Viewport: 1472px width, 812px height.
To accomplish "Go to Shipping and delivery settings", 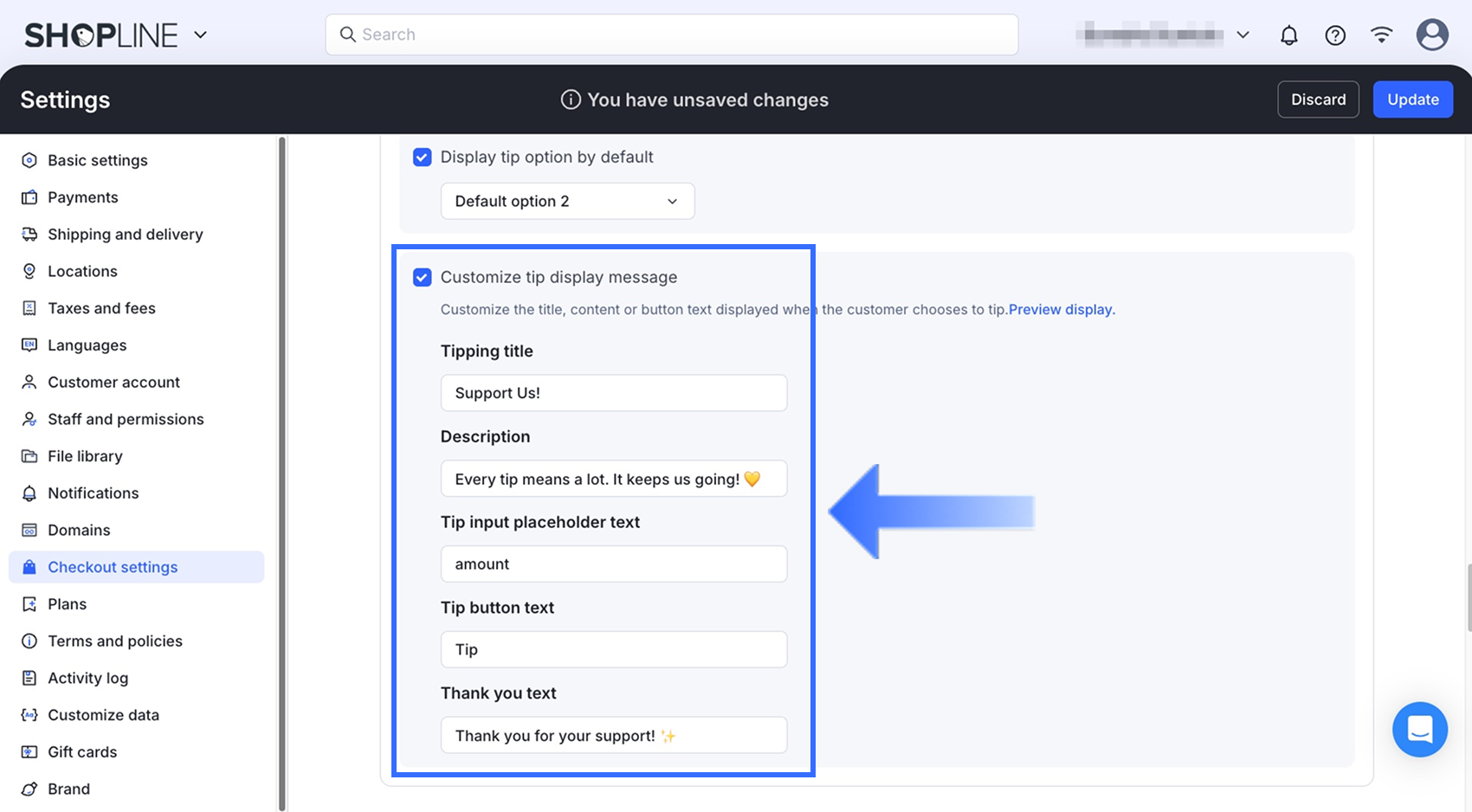I will click(x=125, y=235).
